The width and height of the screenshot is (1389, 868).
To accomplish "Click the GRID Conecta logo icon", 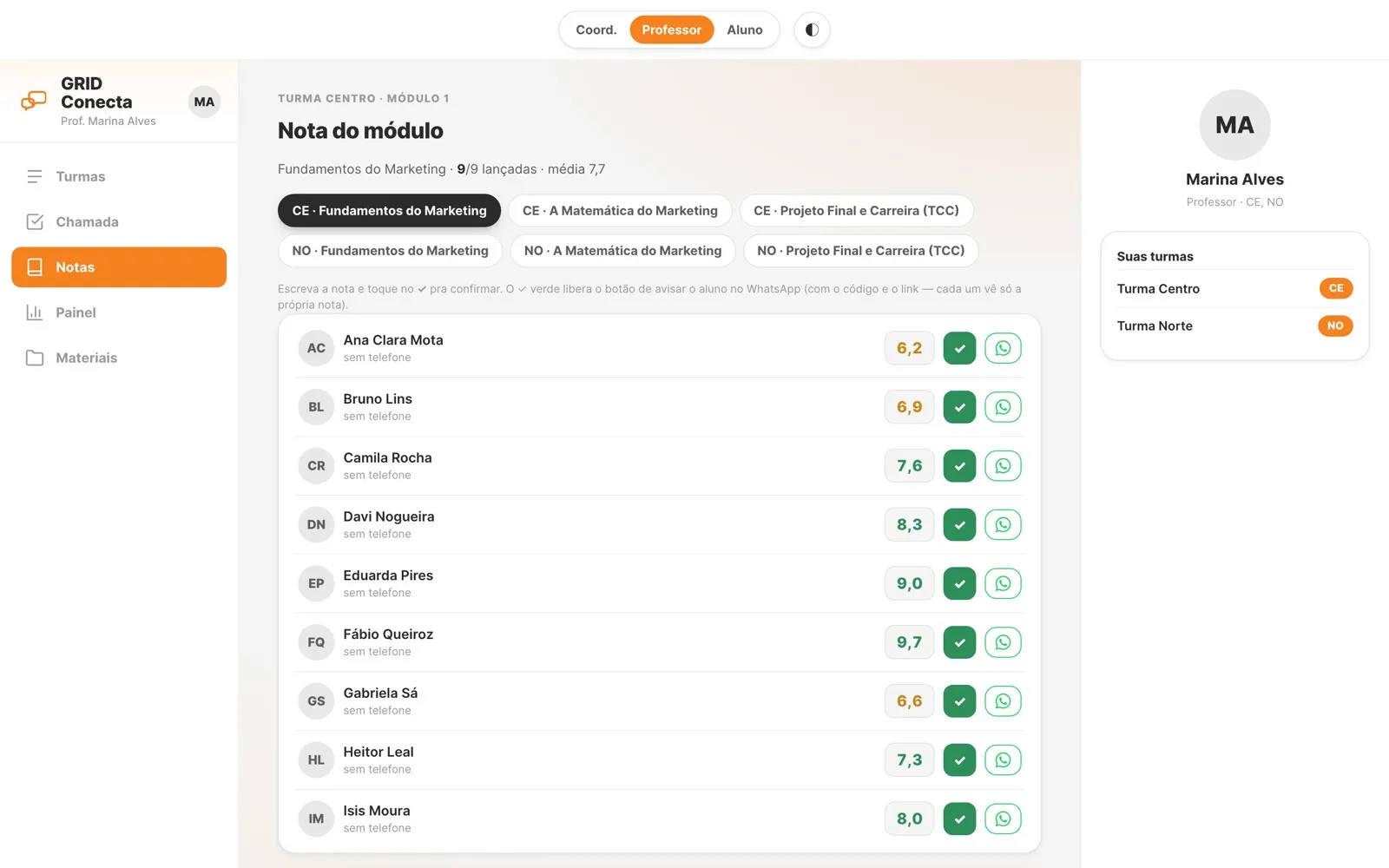I will tap(34, 102).
